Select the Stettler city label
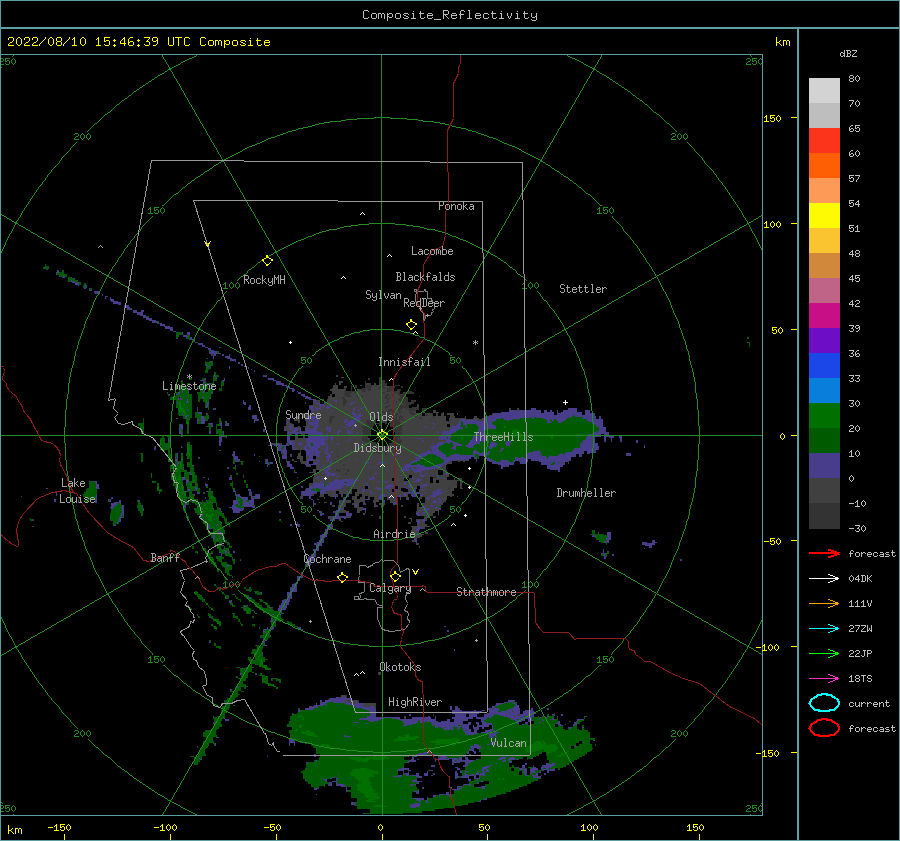 (x=583, y=289)
